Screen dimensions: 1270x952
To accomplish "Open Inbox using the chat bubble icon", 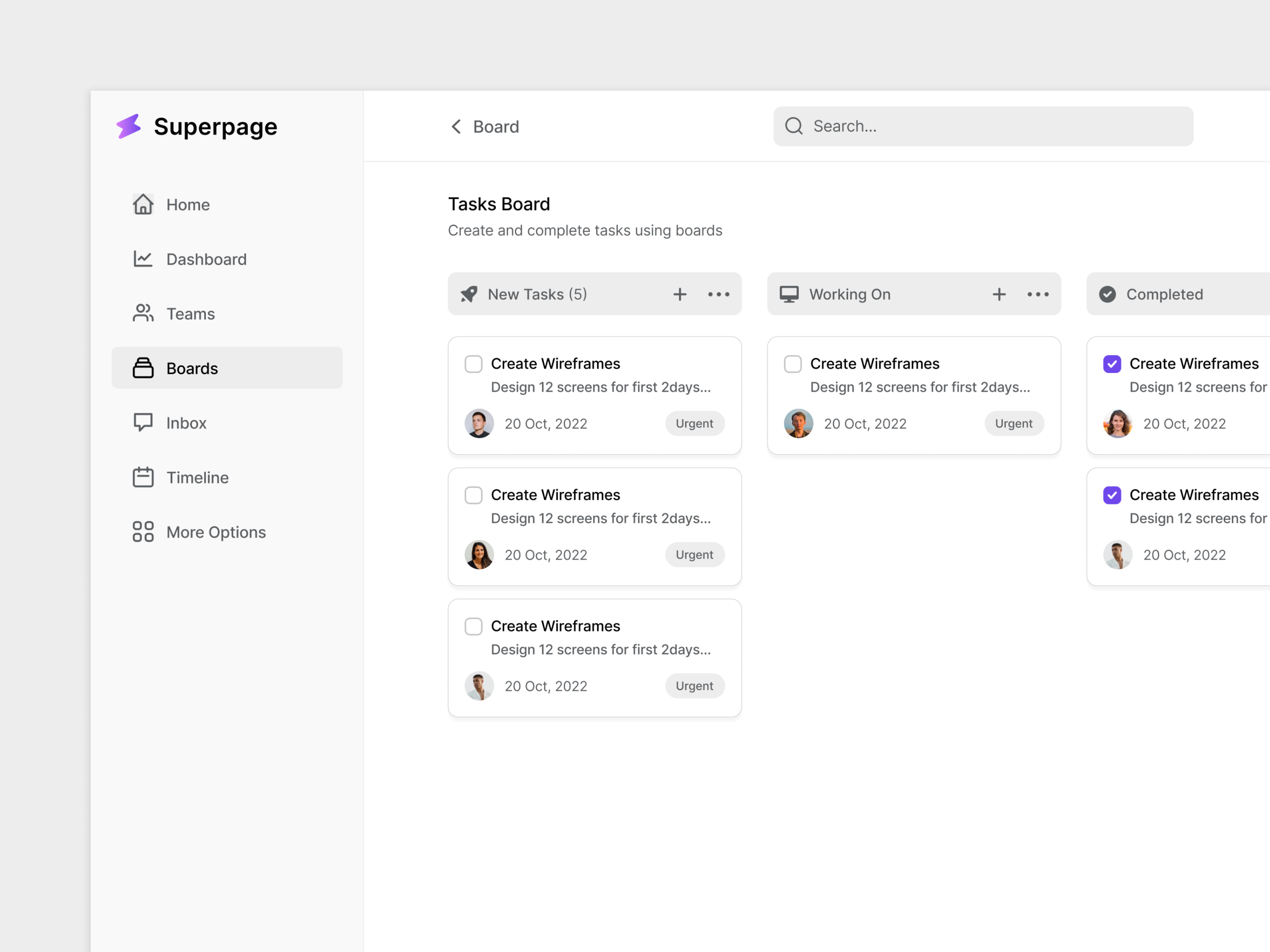I will pyautogui.click(x=143, y=423).
